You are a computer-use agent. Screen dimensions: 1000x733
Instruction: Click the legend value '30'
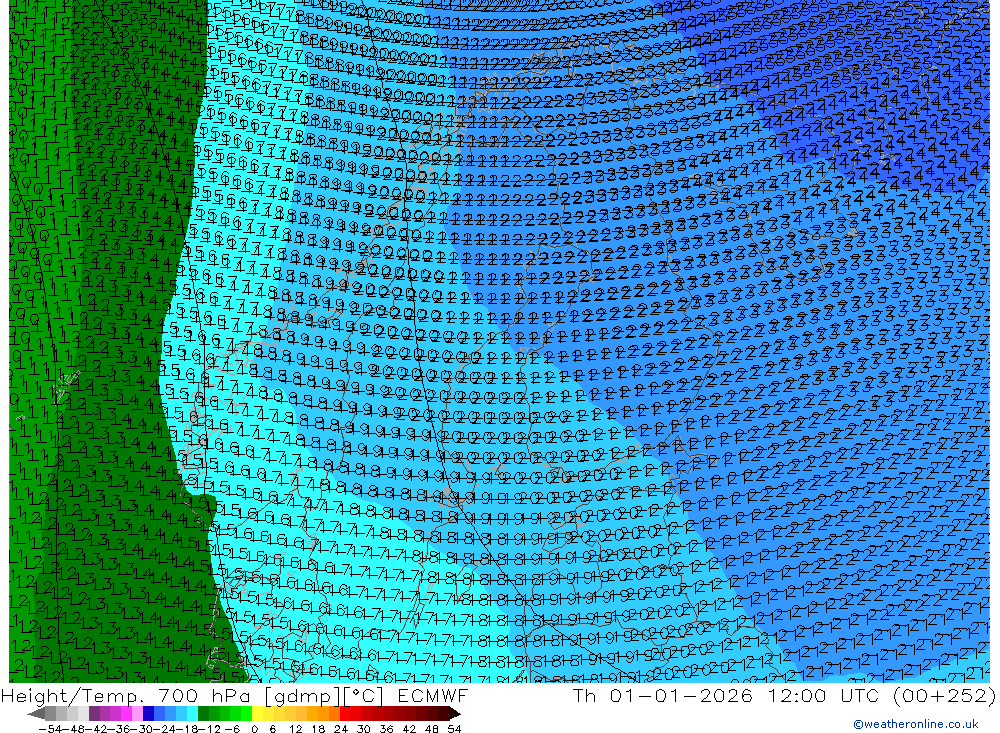coord(364,729)
